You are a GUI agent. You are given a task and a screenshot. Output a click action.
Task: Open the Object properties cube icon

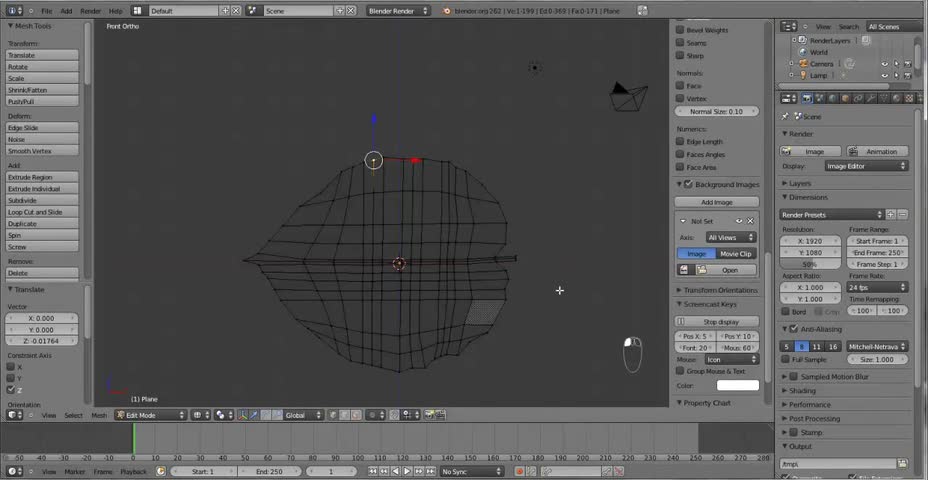pos(845,98)
